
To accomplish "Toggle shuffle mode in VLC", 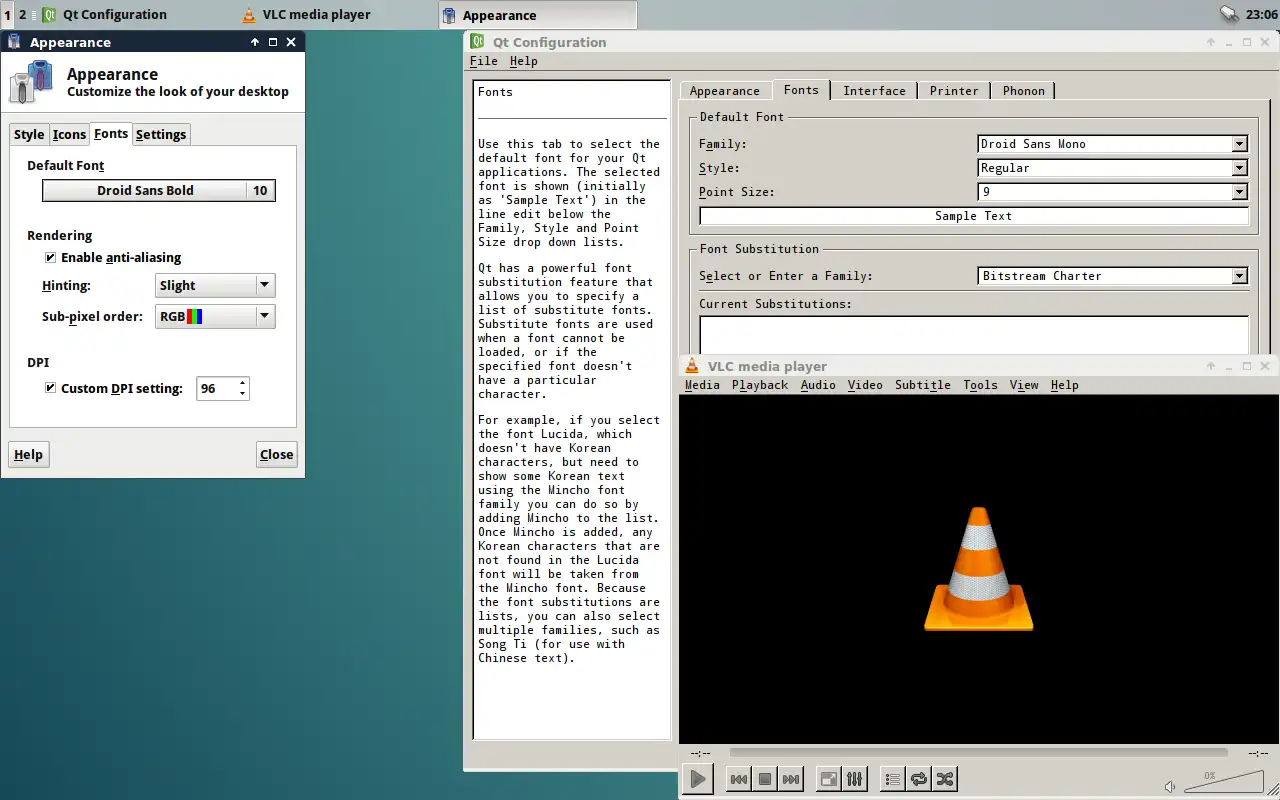I will pyautogui.click(x=945, y=779).
